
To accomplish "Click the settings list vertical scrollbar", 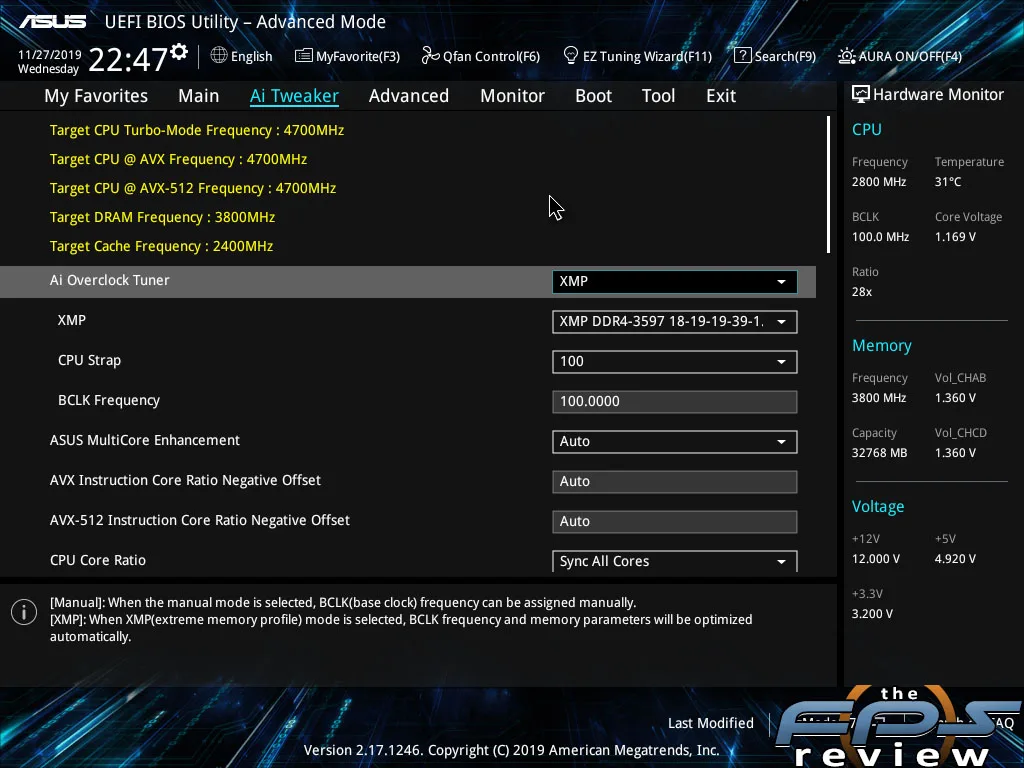I will tap(828, 185).
